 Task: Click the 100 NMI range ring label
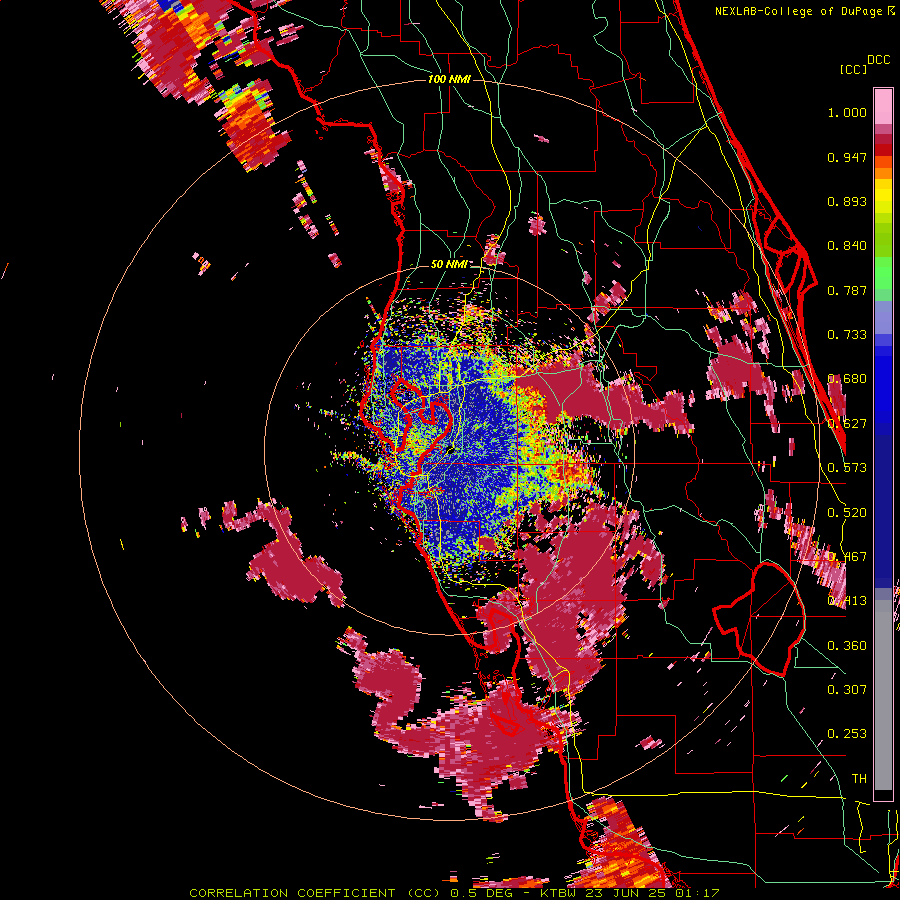click(x=449, y=79)
